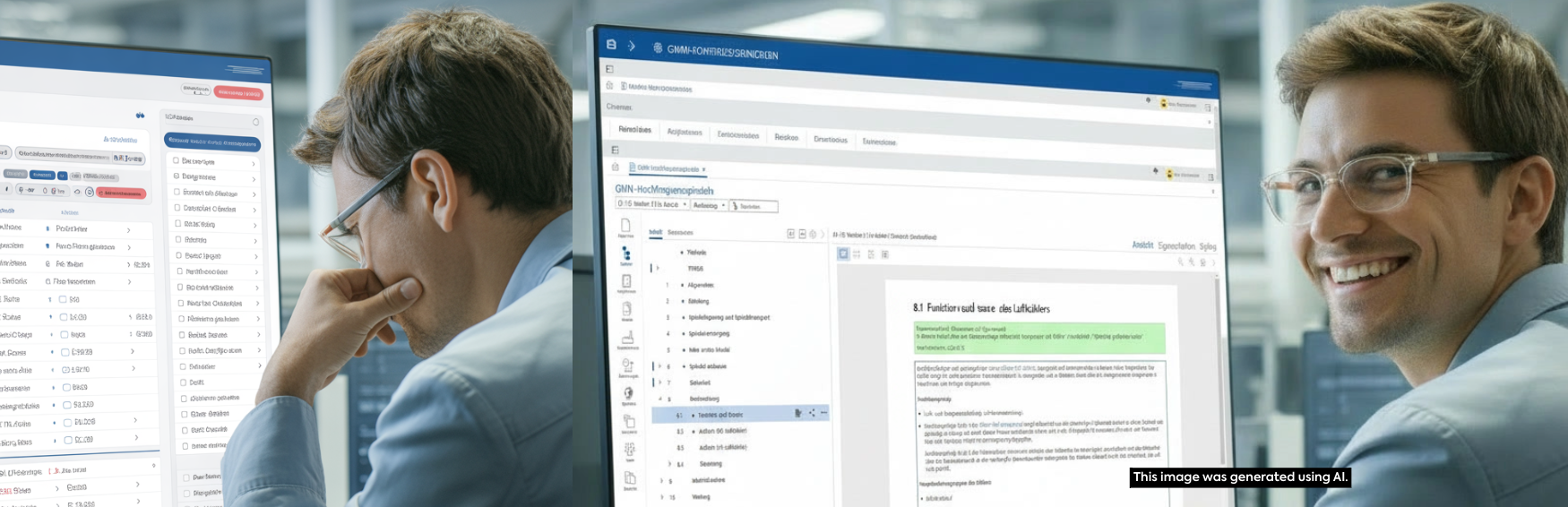Click the yellow user icon beside the document tab row
This screenshot has width=1568, height=507.
tap(1170, 175)
